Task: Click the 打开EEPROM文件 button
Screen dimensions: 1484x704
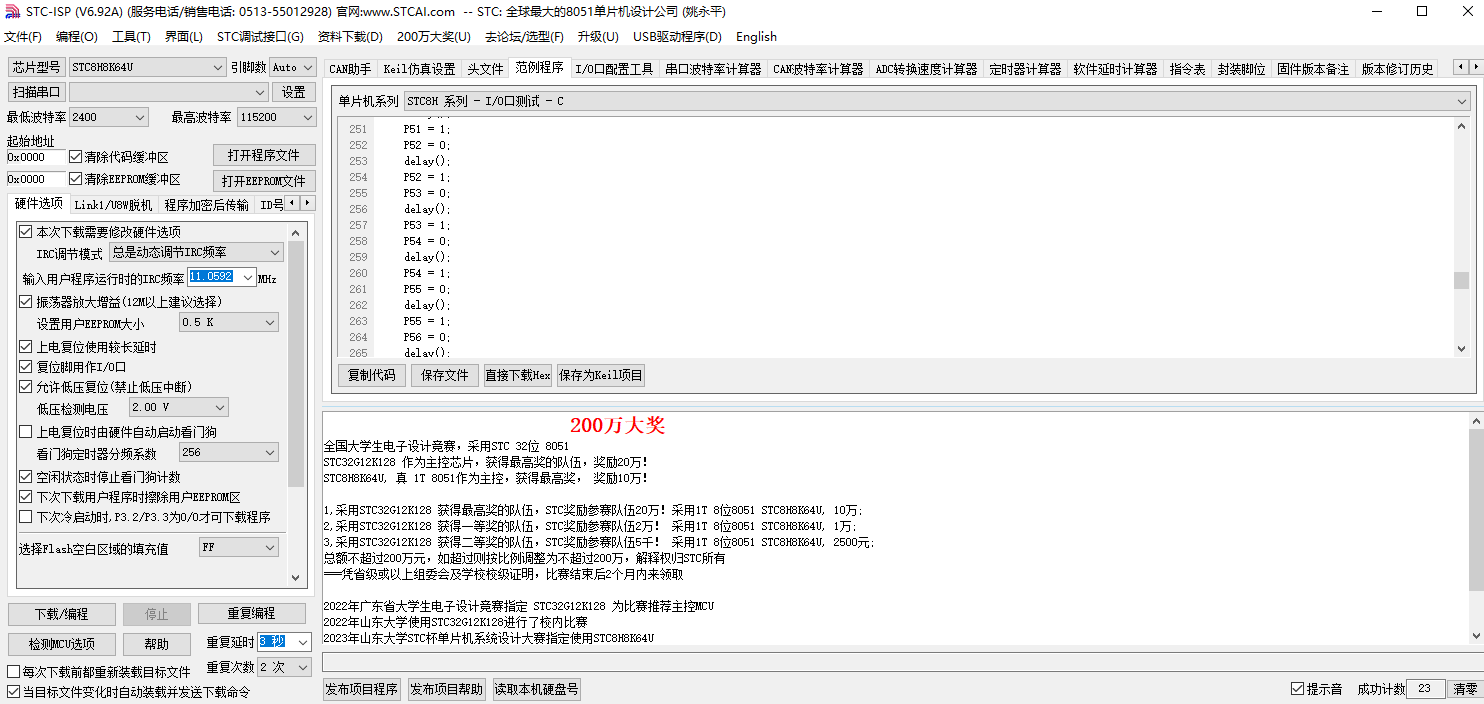Action: pyautogui.click(x=264, y=181)
